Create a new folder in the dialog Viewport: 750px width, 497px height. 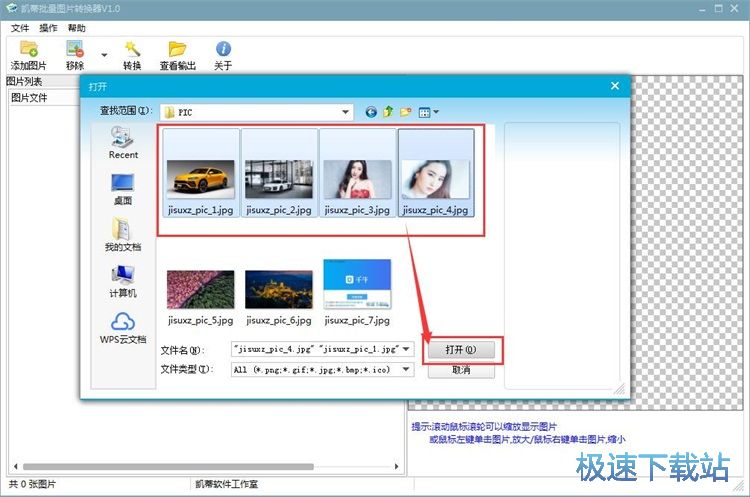coord(405,112)
